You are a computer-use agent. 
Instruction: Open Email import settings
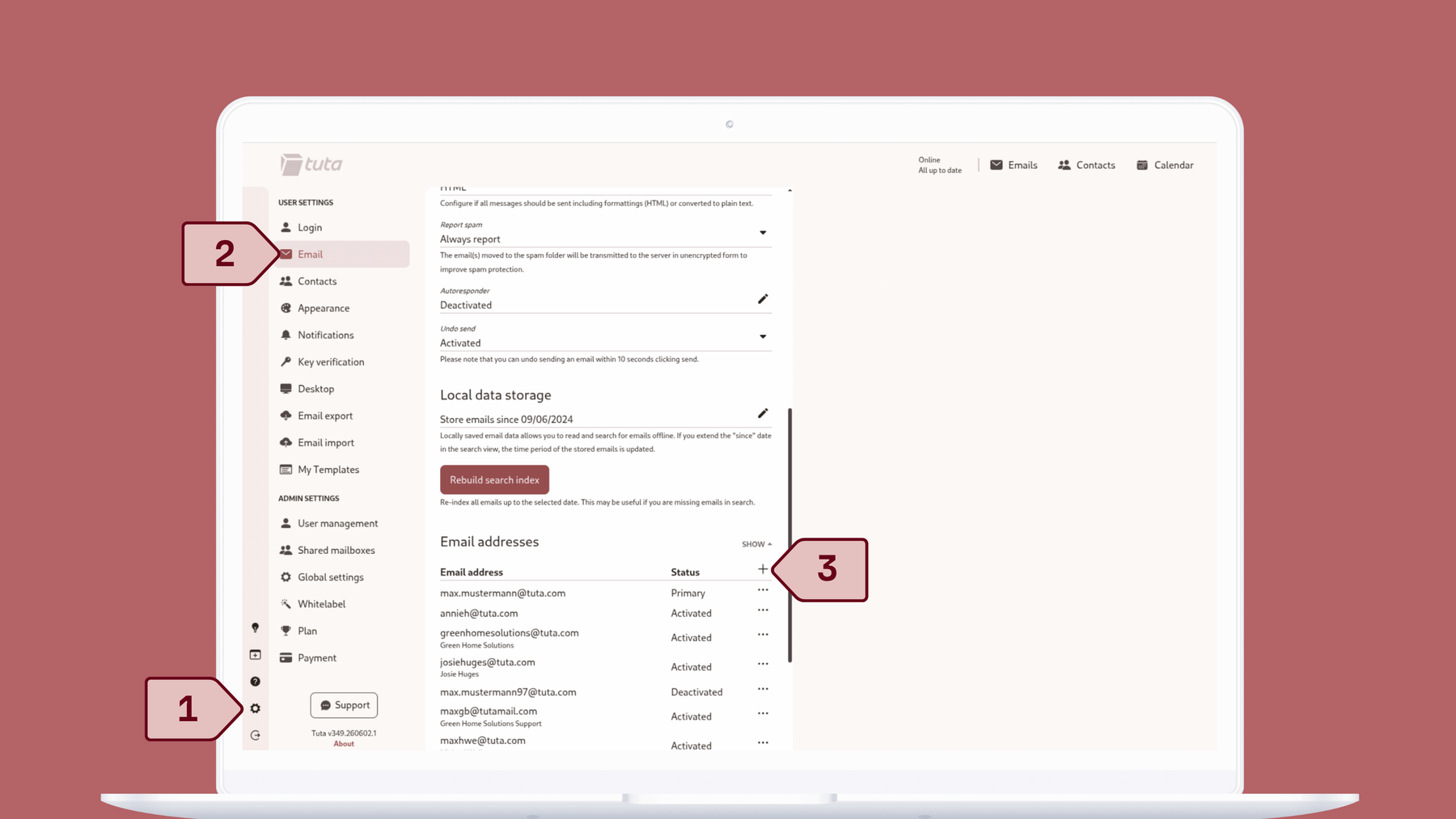click(x=344, y=442)
